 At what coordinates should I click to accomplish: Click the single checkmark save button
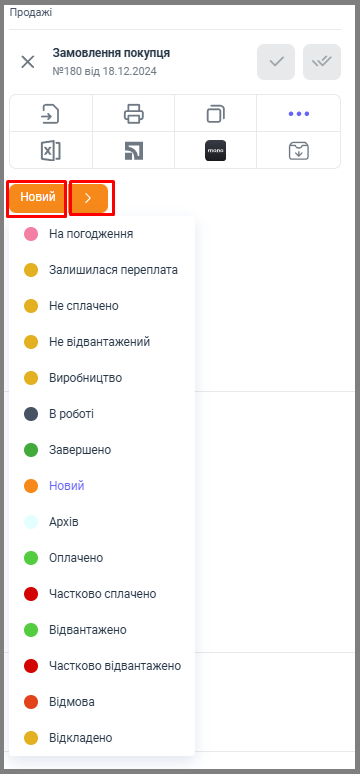(276, 62)
